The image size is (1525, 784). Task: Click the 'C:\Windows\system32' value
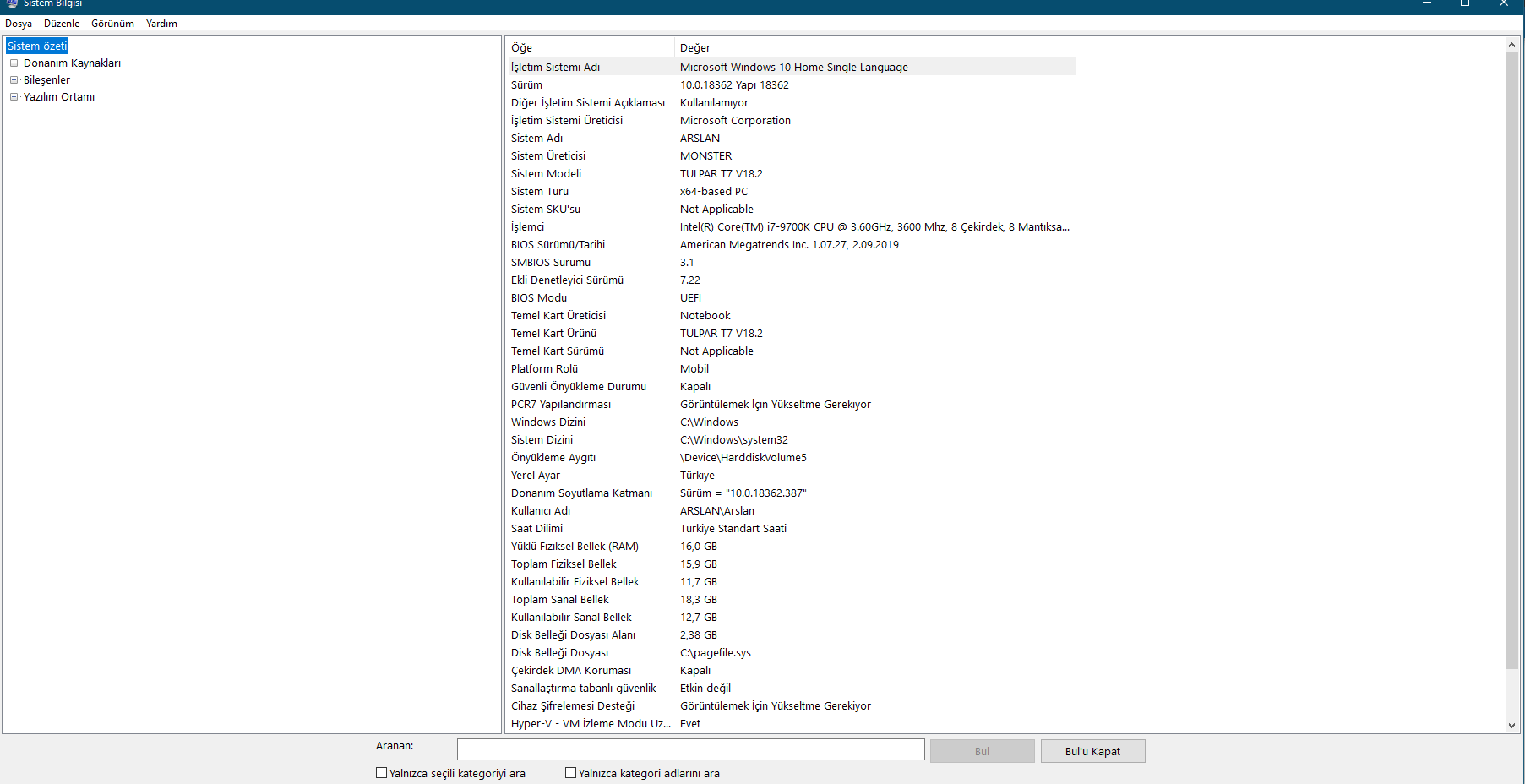pos(733,439)
